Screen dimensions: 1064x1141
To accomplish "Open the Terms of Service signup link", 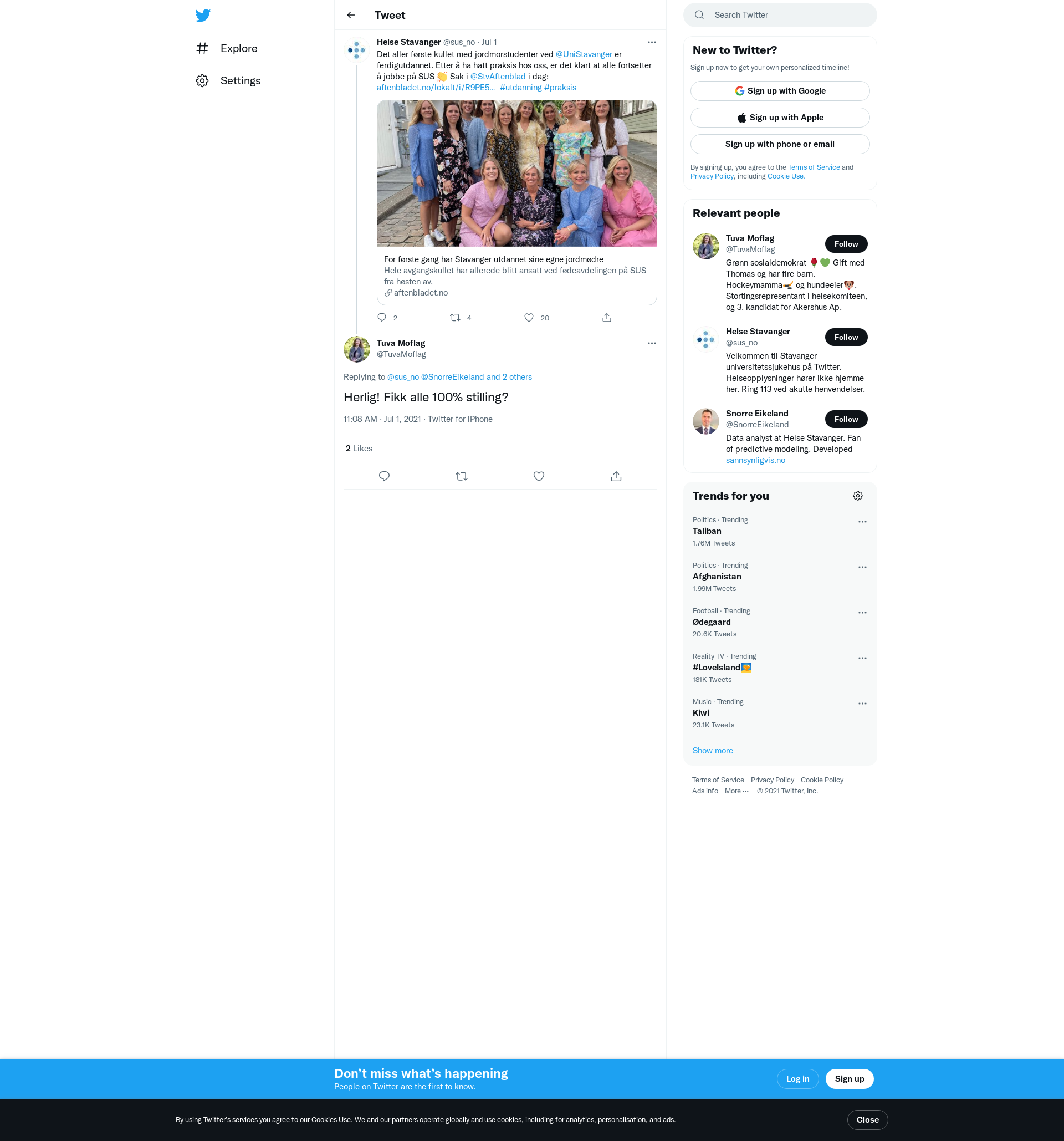I will click(814, 167).
